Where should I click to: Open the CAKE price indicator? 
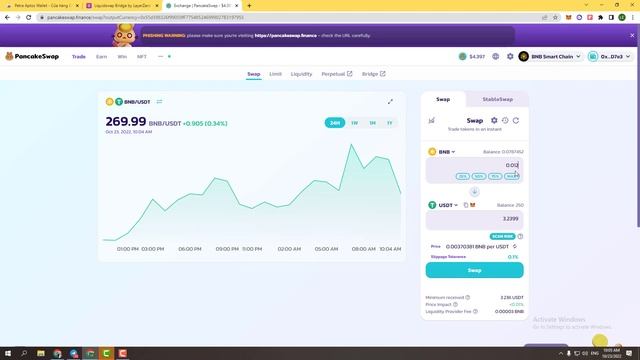pyautogui.click(x=472, y=56)
